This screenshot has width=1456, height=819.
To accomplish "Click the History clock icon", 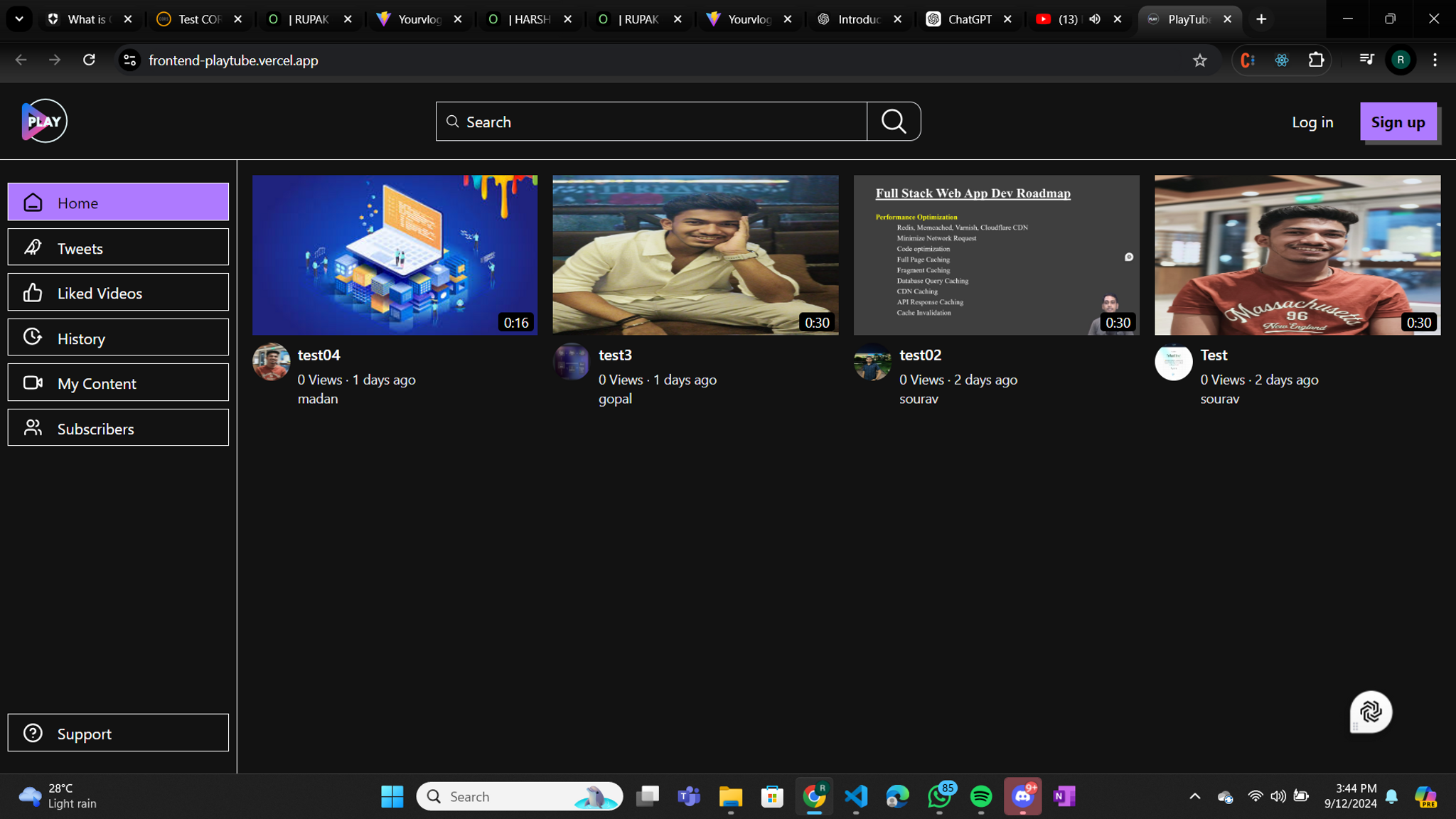I will tap(33, 337).
